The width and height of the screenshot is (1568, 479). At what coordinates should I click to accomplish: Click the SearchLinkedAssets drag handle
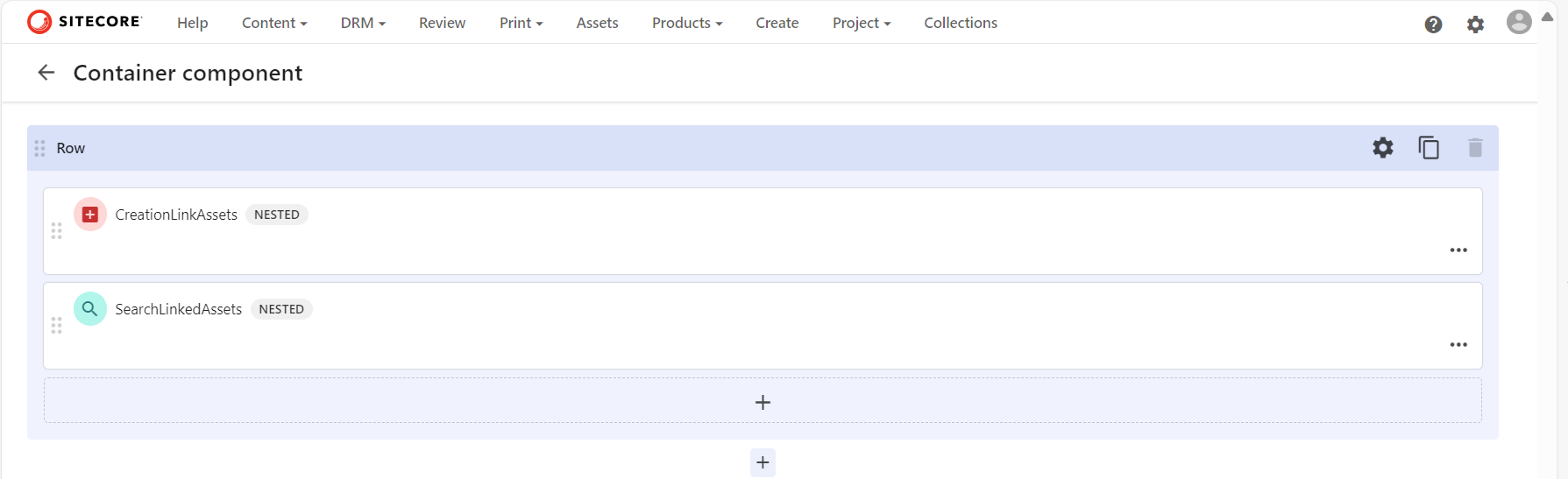tap(57, 326)
